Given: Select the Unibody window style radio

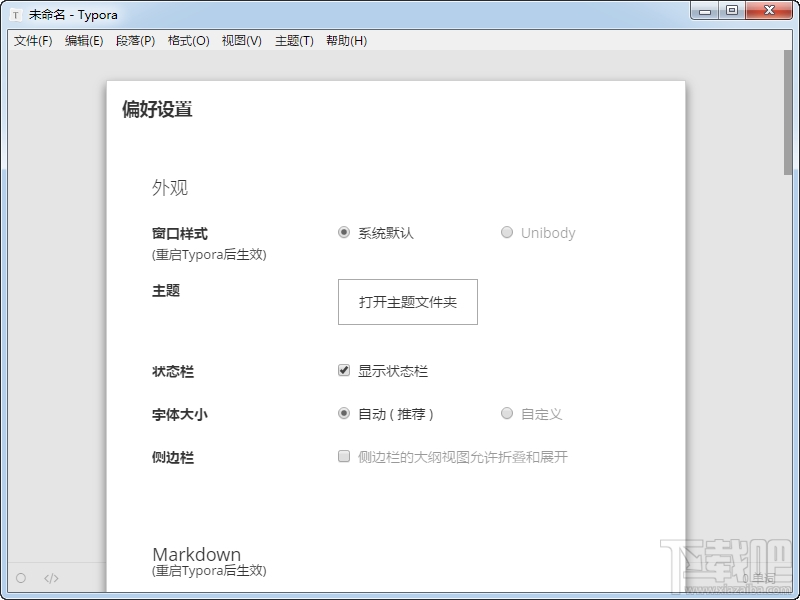Looking at the screenshot, I should (507, 233).
